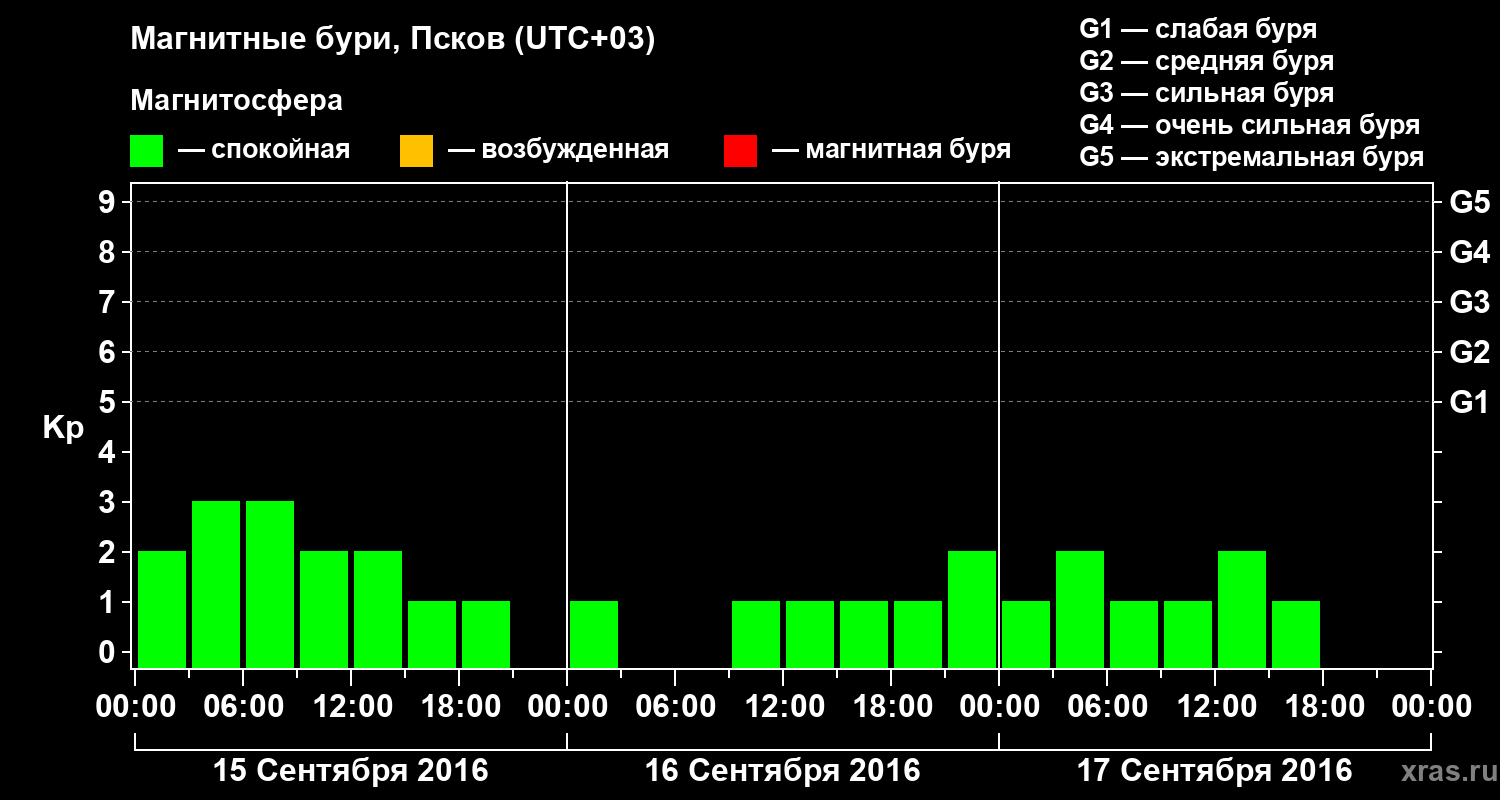Click the '18:00' tick under 17 September

point(1323,707)
